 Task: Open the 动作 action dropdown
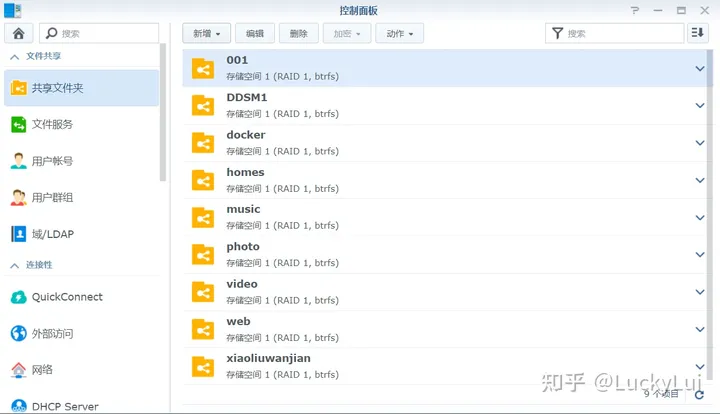coord(399,33)
